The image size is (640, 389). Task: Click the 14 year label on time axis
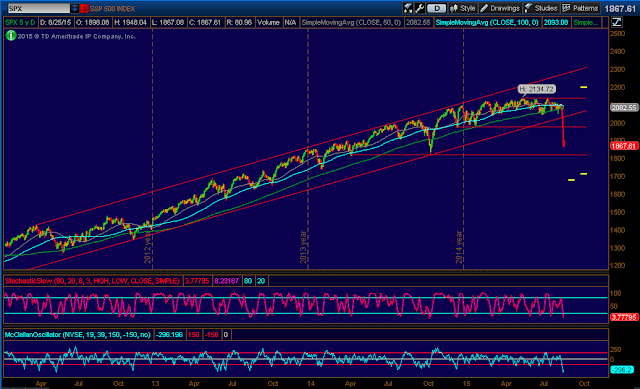(x=311, y=384)
